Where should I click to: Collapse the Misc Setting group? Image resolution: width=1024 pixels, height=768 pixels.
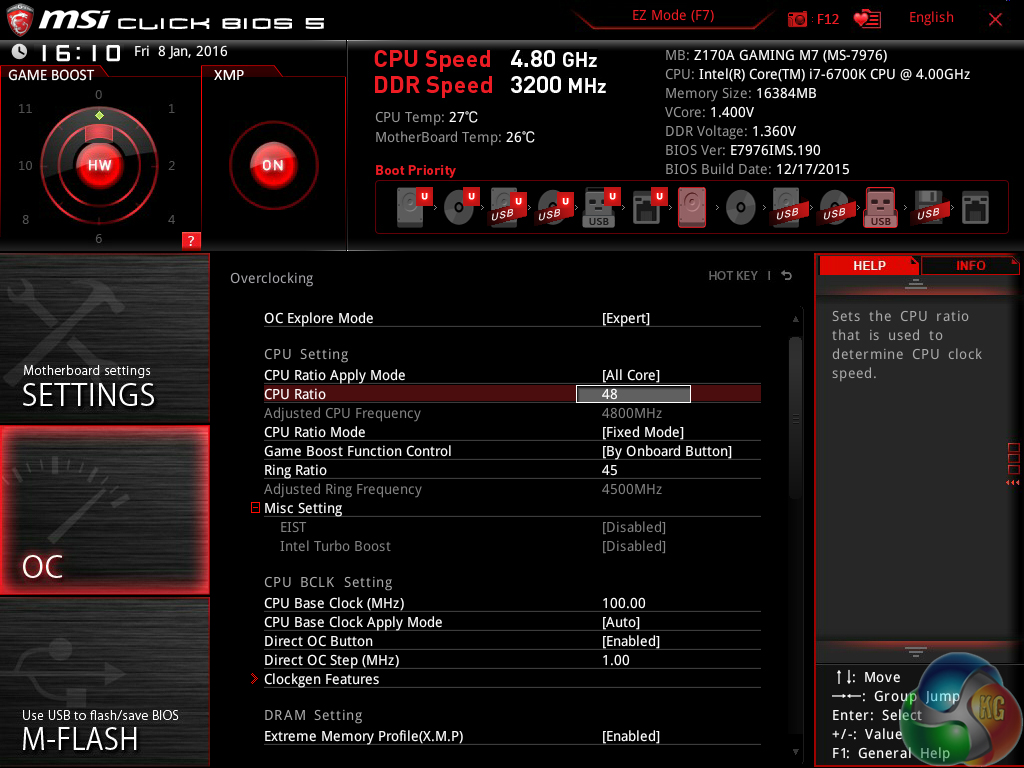(255, 507)
